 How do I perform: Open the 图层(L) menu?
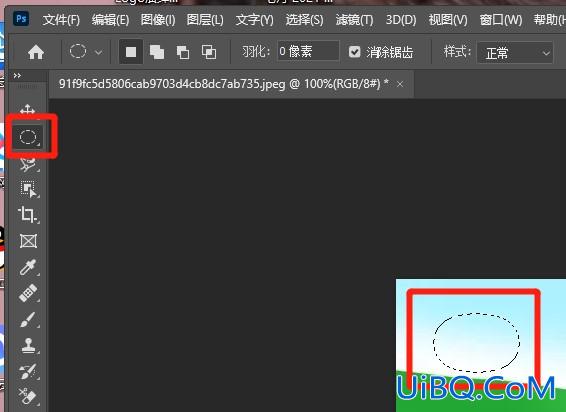(205, 19)
